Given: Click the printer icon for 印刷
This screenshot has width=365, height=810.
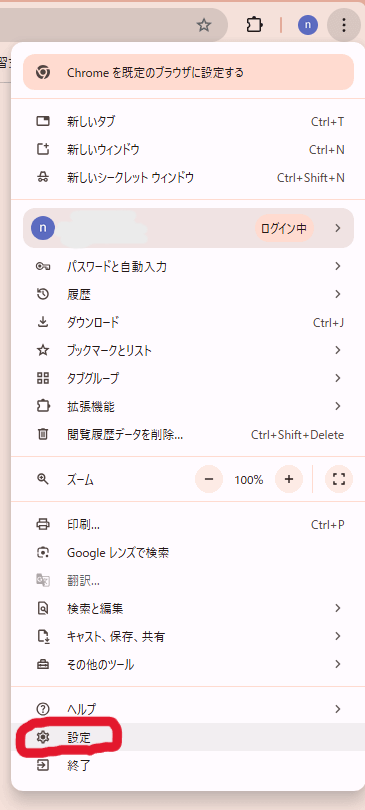Looking at the screenshot, I should tap(43, 525).
